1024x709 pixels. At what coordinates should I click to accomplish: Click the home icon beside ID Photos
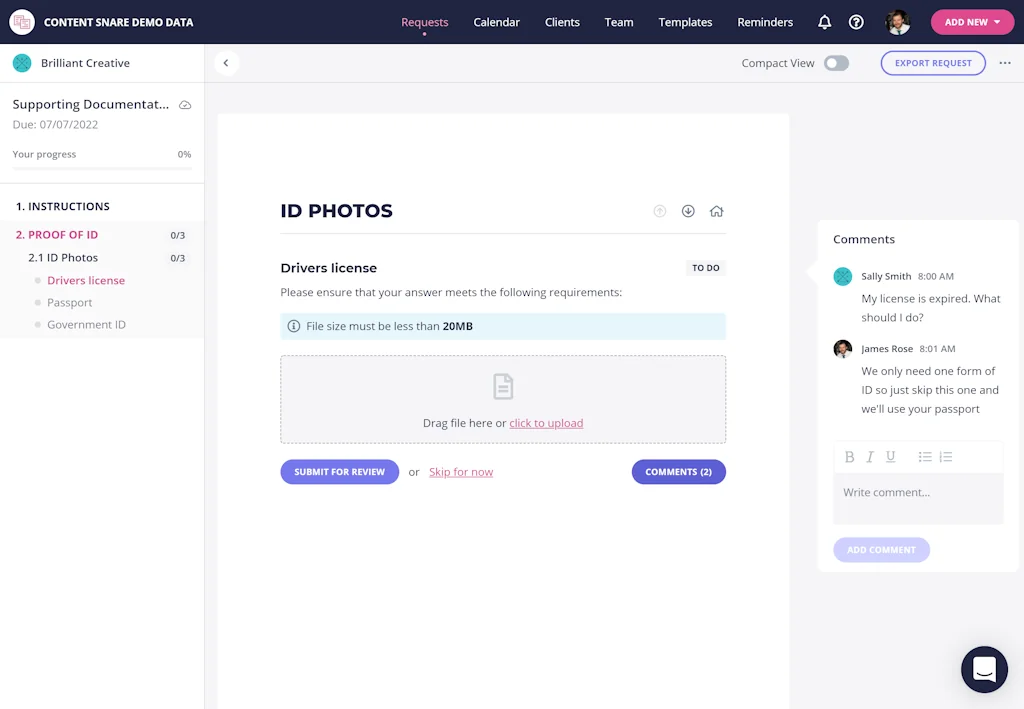coord(716,211)
